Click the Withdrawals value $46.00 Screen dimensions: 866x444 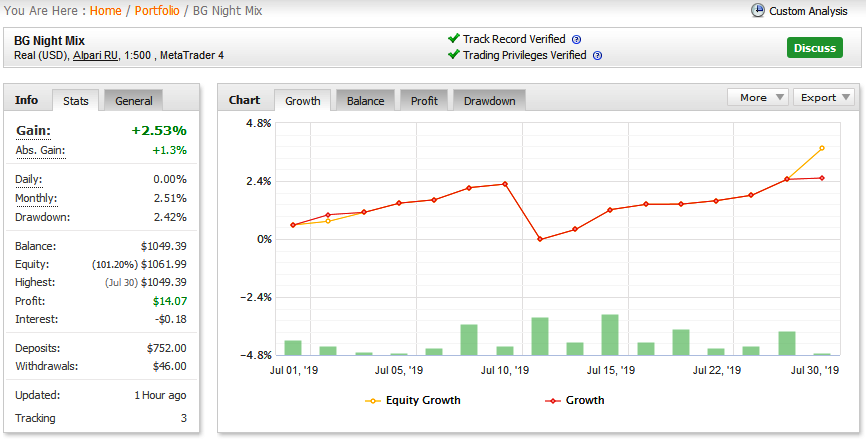(170, 366)
